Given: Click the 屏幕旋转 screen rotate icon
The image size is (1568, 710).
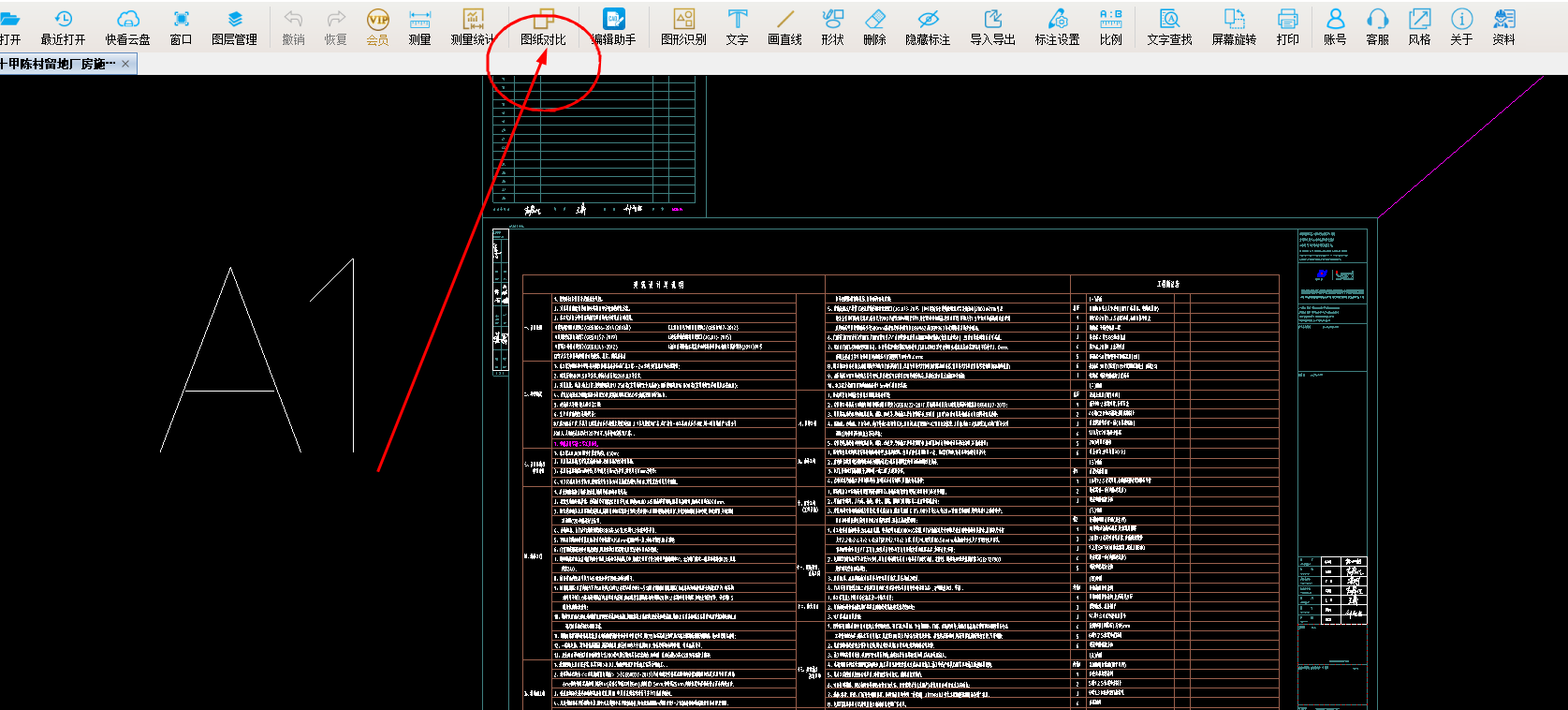Looking at the screenshot, I should [x=1234, y=26].
